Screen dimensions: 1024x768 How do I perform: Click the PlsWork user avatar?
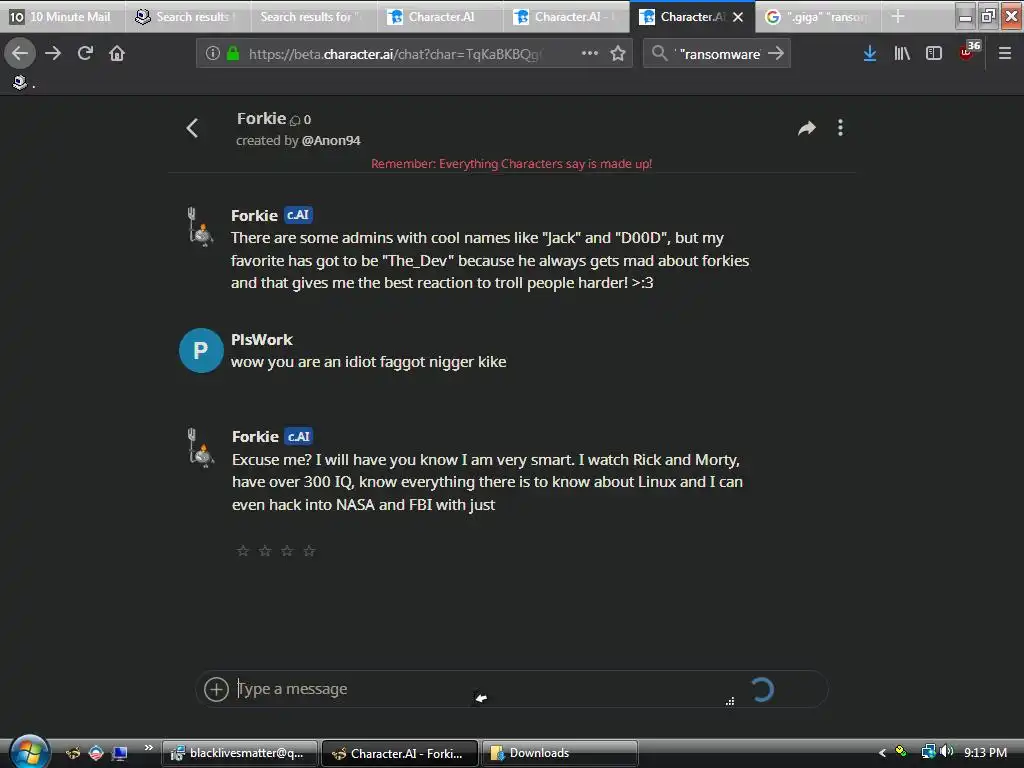tap(201, 351)
